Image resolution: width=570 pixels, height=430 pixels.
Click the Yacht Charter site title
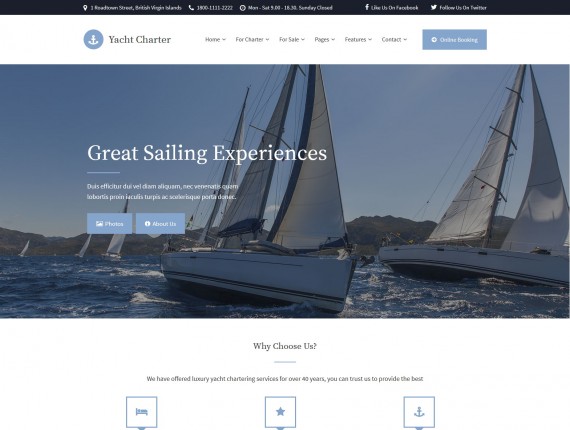click(x=140, y=39)
